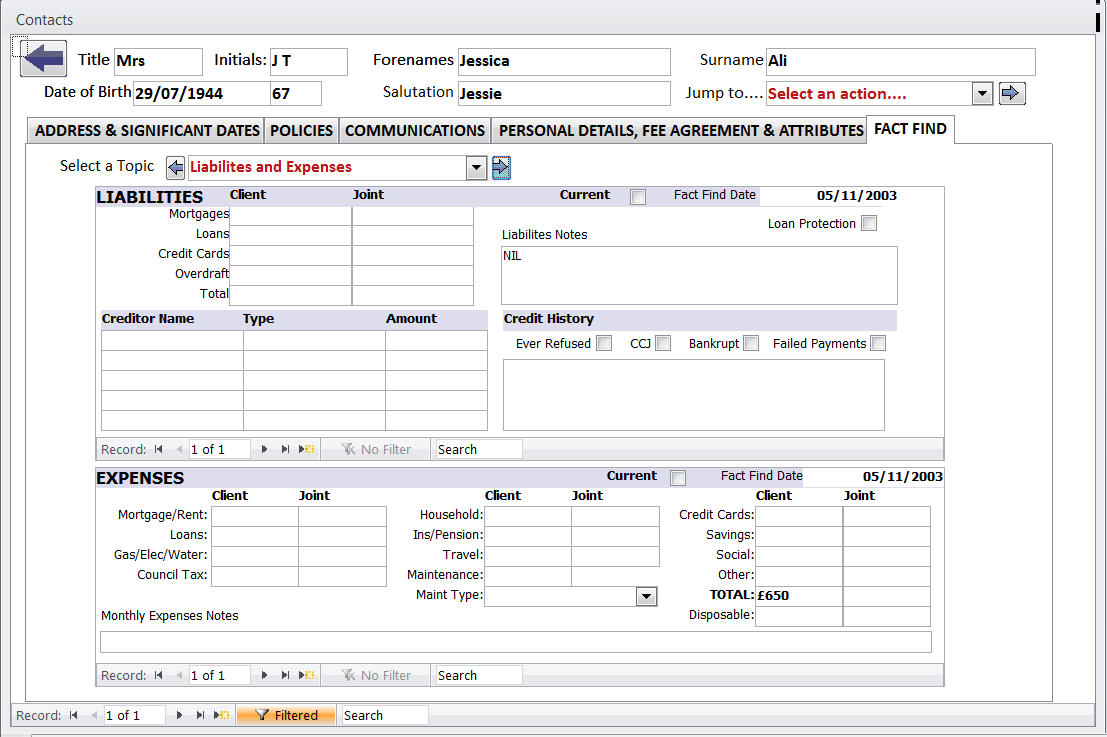Tick the Liabilities Current checkbox
The width and height of the screenshot is (1107, 737).
point(638,197)
